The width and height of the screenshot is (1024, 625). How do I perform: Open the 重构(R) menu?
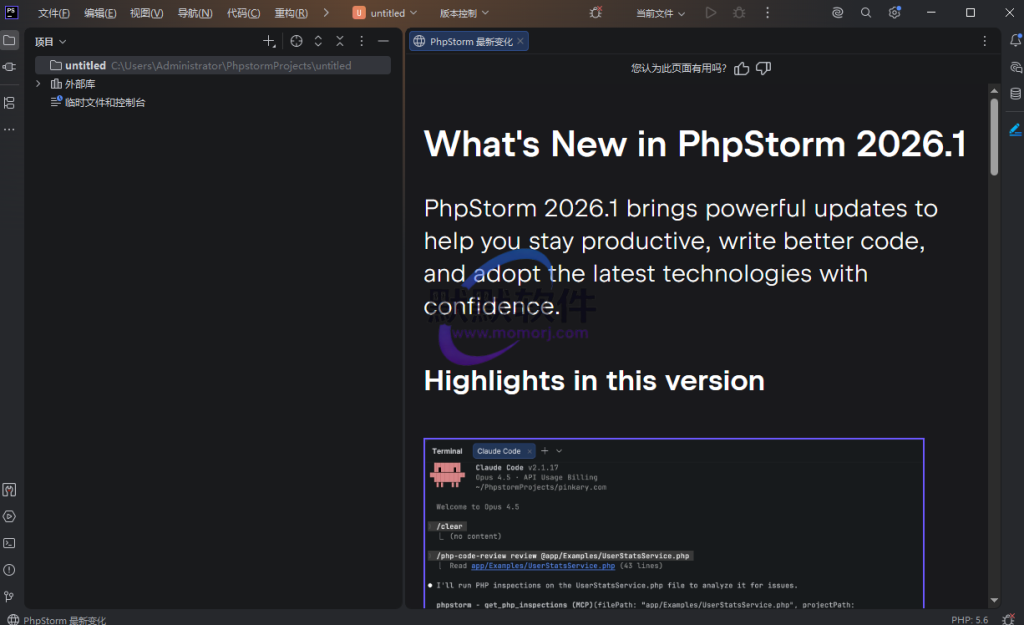point(291,13)
